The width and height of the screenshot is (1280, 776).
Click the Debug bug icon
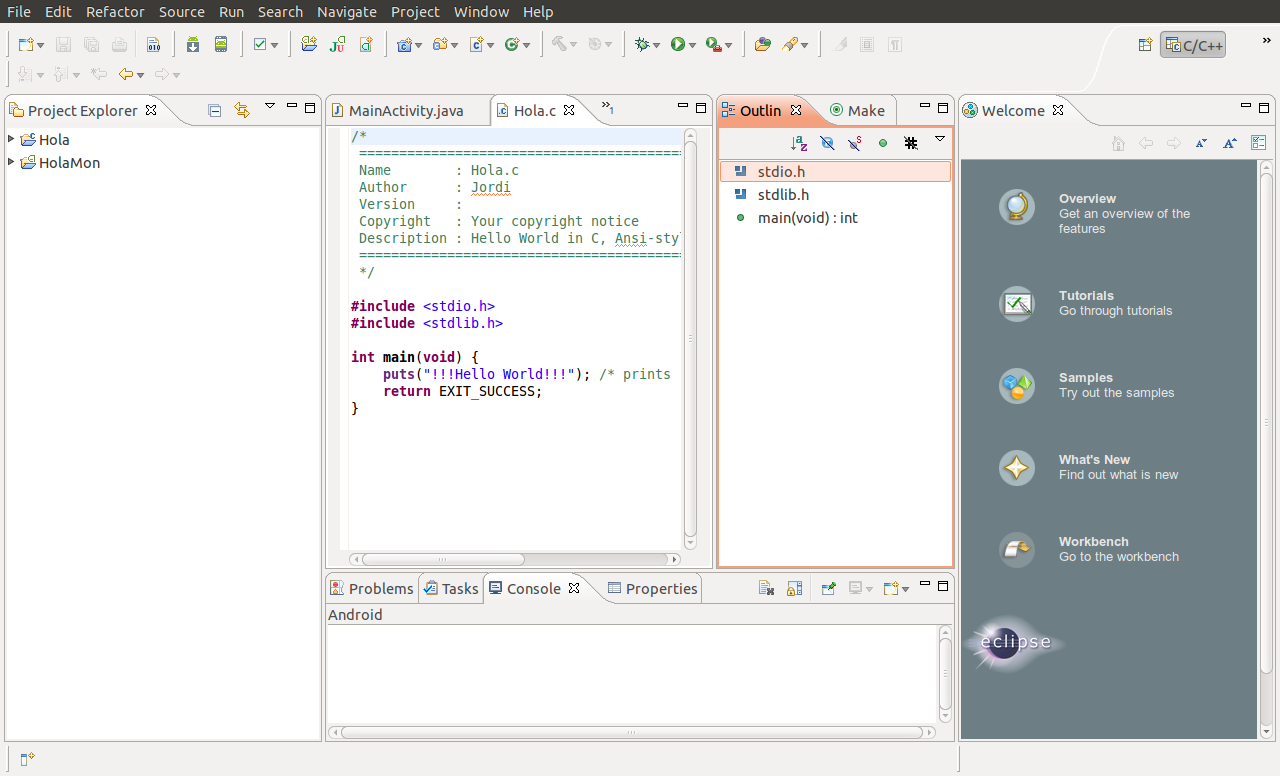click(643, 45)
